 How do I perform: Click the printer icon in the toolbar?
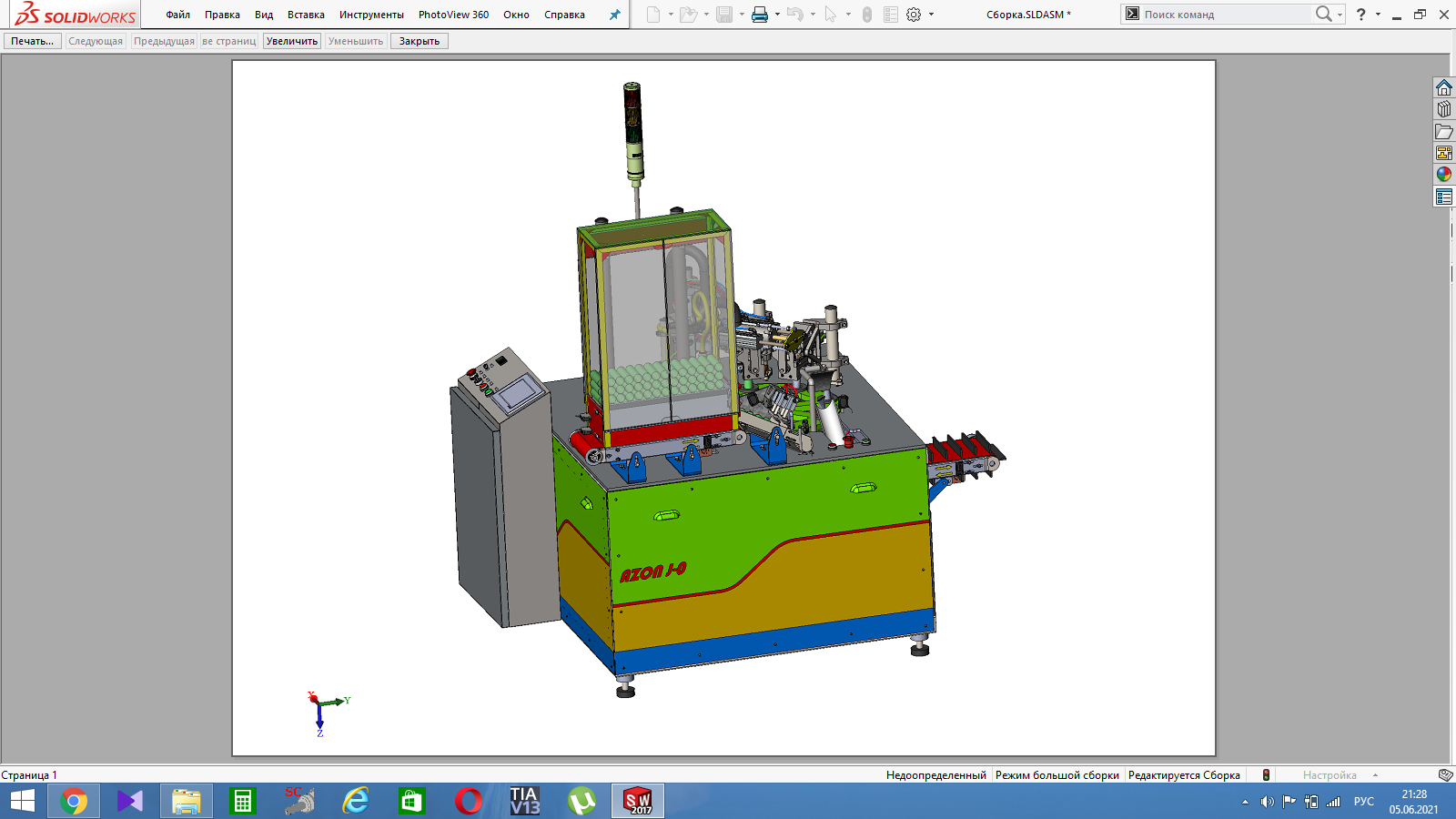(x=760, y=15)
